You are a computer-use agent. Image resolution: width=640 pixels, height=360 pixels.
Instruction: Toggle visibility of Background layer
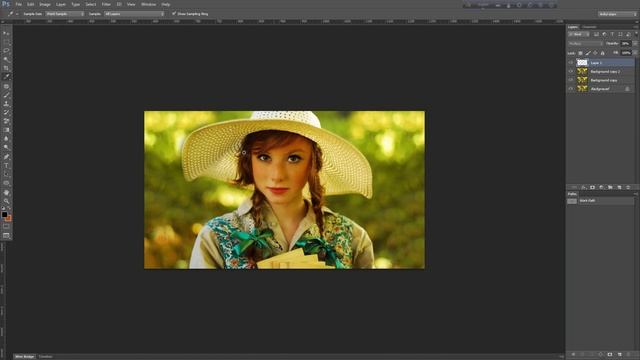click(571, 89)
